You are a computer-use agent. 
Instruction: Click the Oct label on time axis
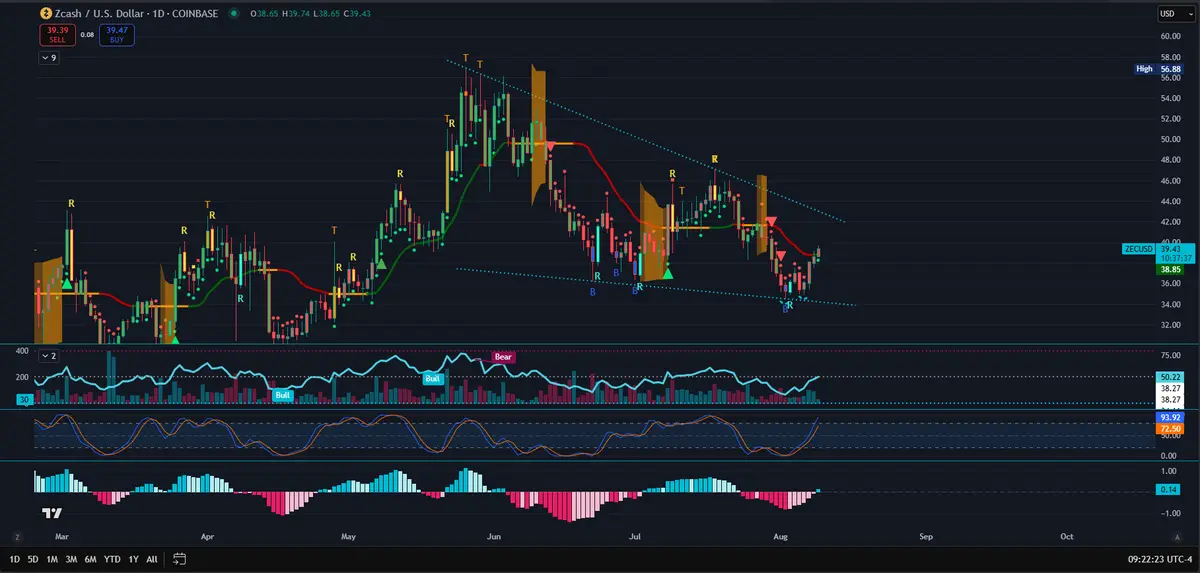pyautogui.click(x=1067, y=536)
